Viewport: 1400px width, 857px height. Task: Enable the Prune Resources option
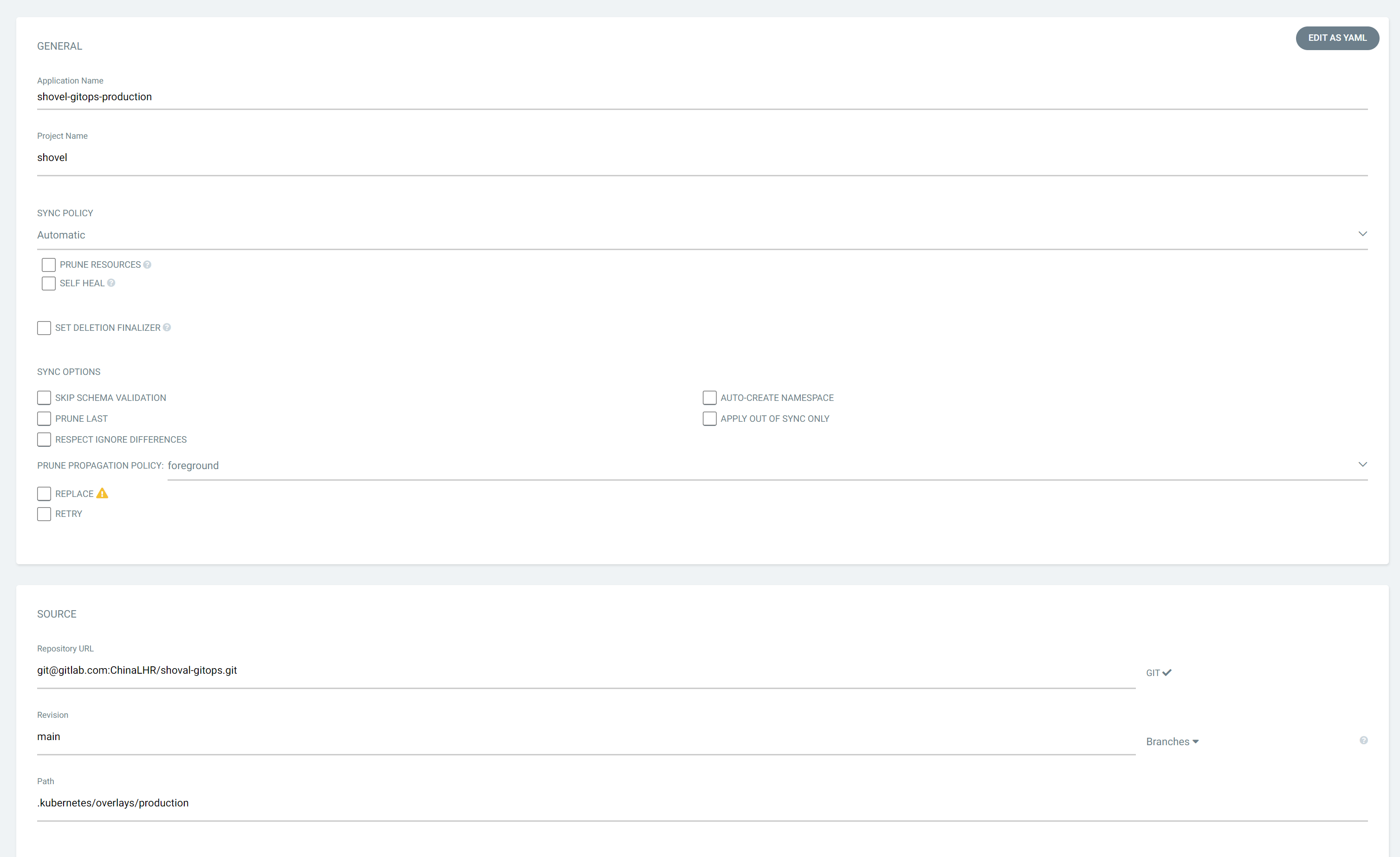(48, 264)
